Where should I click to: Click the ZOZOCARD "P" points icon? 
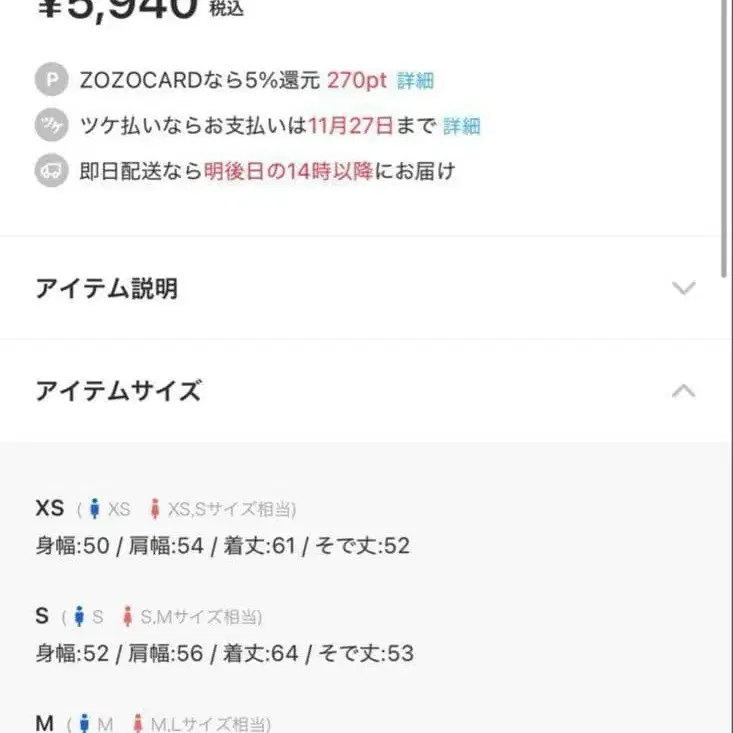click(x=51, y=80)
